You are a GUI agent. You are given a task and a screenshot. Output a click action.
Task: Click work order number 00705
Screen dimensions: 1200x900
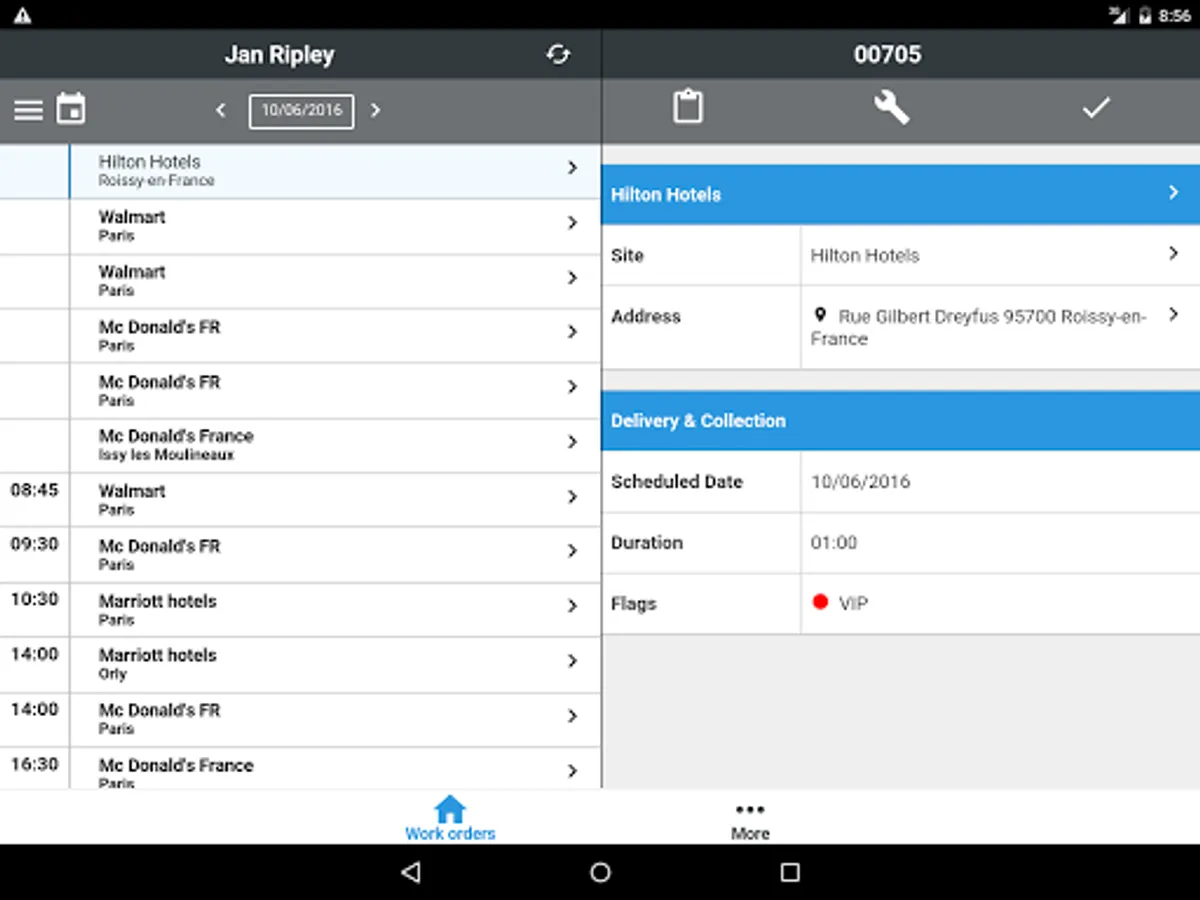[x=888, y=55]
